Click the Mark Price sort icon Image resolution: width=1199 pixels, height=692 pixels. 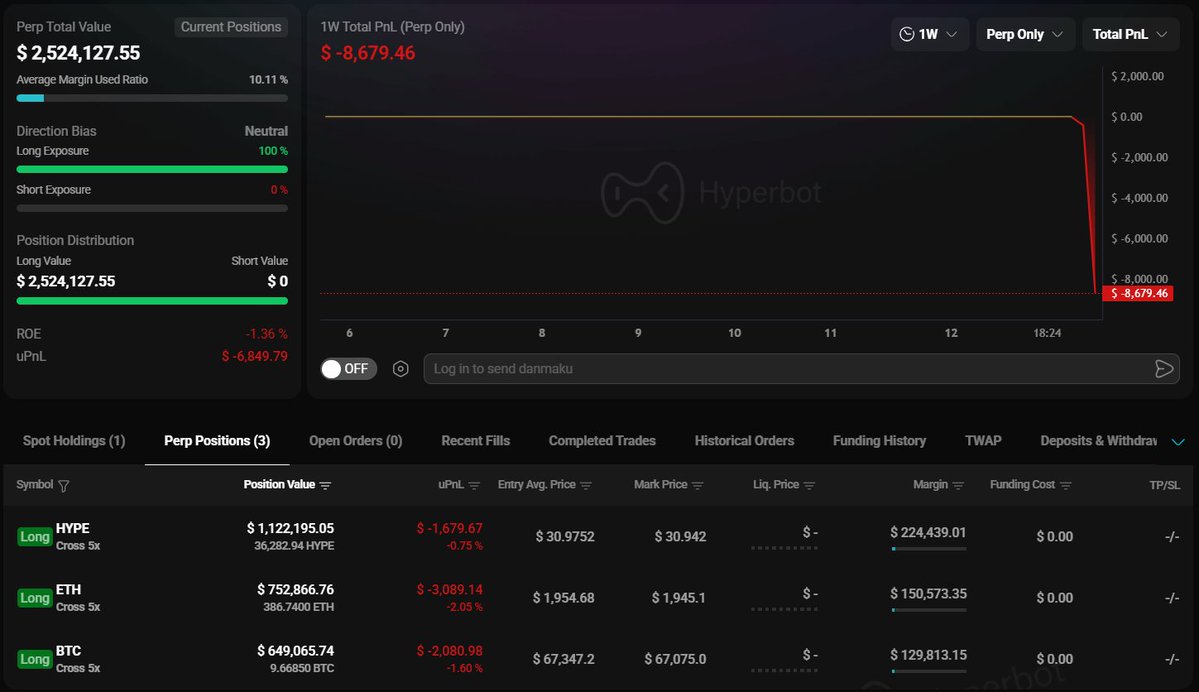698,486
